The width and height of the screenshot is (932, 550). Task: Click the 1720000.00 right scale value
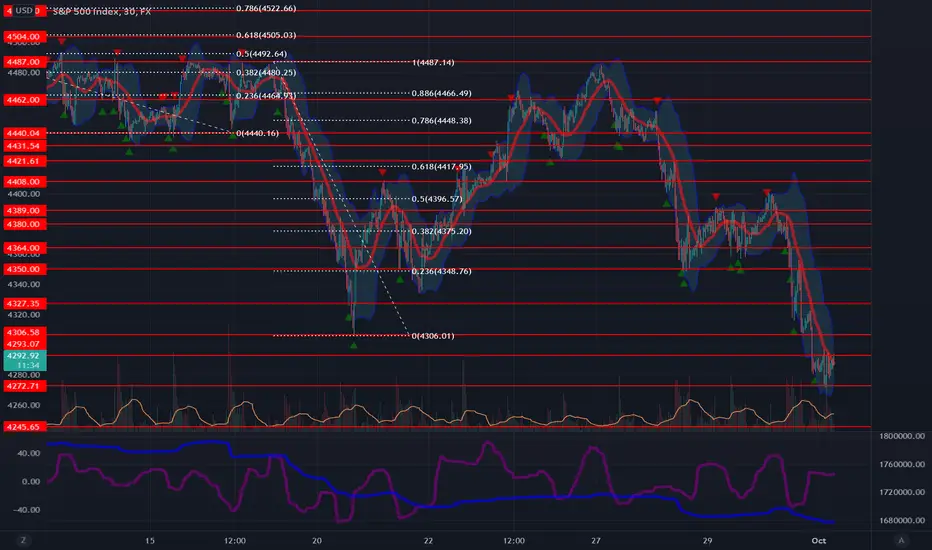point(902,492)
